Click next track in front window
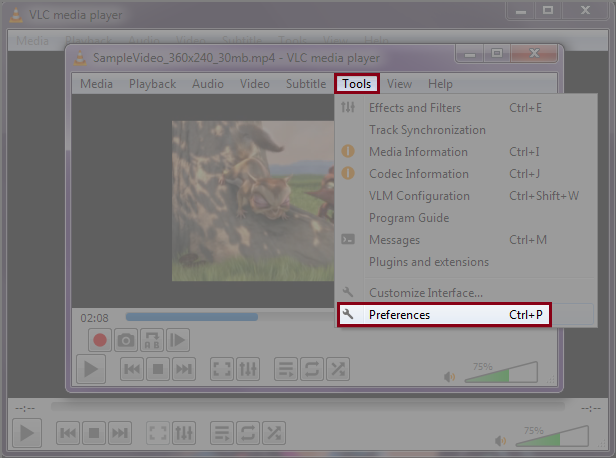This screenshot has height=458, width=616. click(183, 369)
